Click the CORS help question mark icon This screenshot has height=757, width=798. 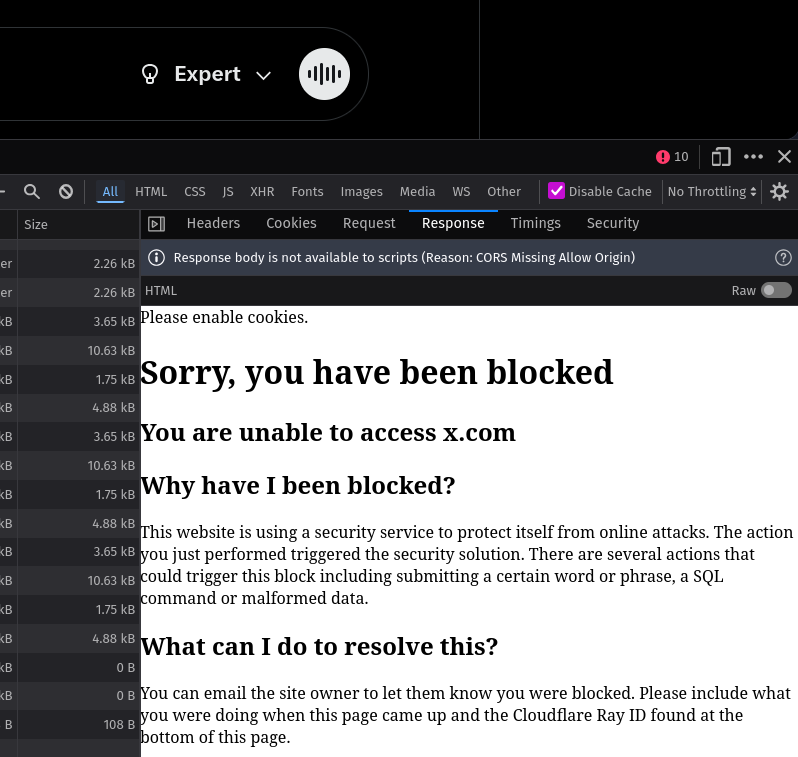click(783, 258)
